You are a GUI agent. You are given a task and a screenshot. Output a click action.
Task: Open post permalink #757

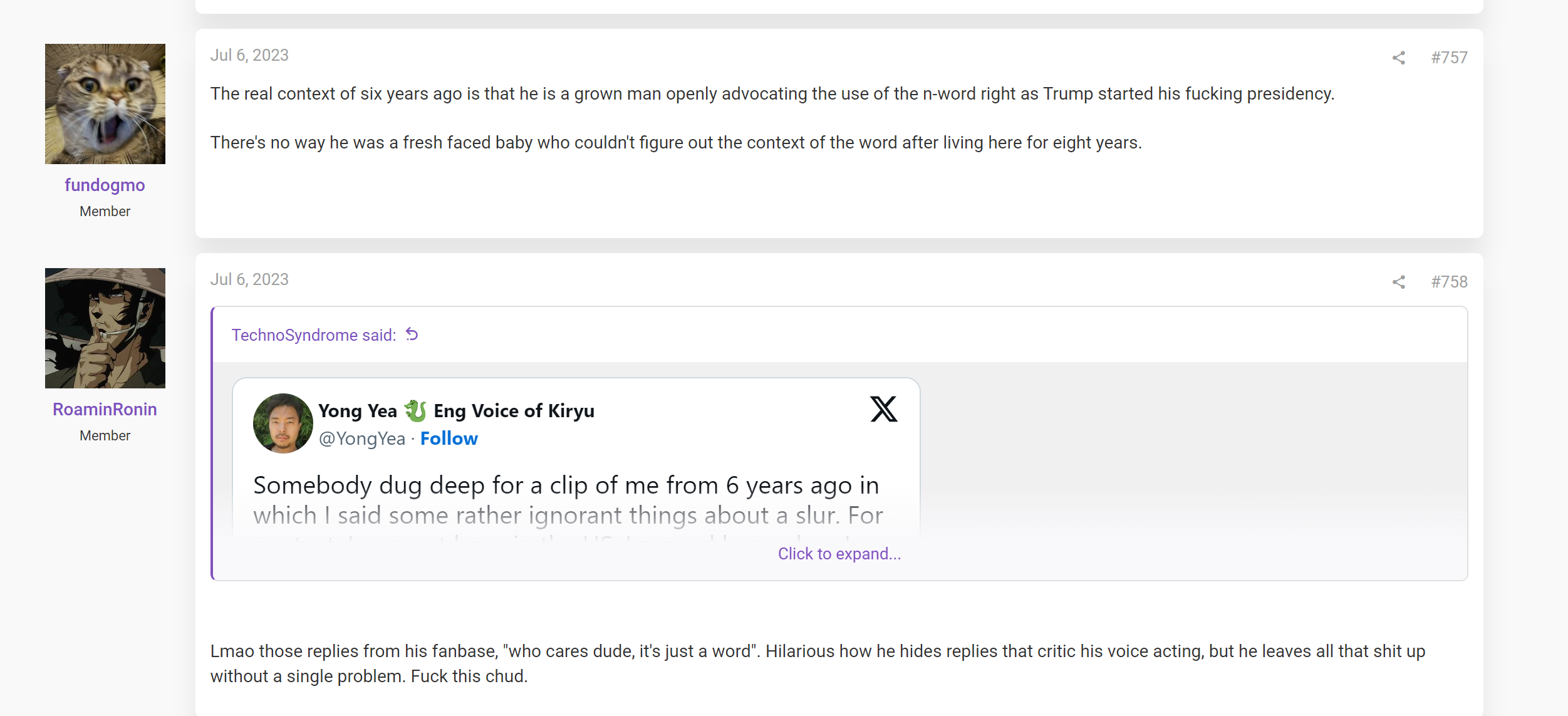[x=1449, y=58]
